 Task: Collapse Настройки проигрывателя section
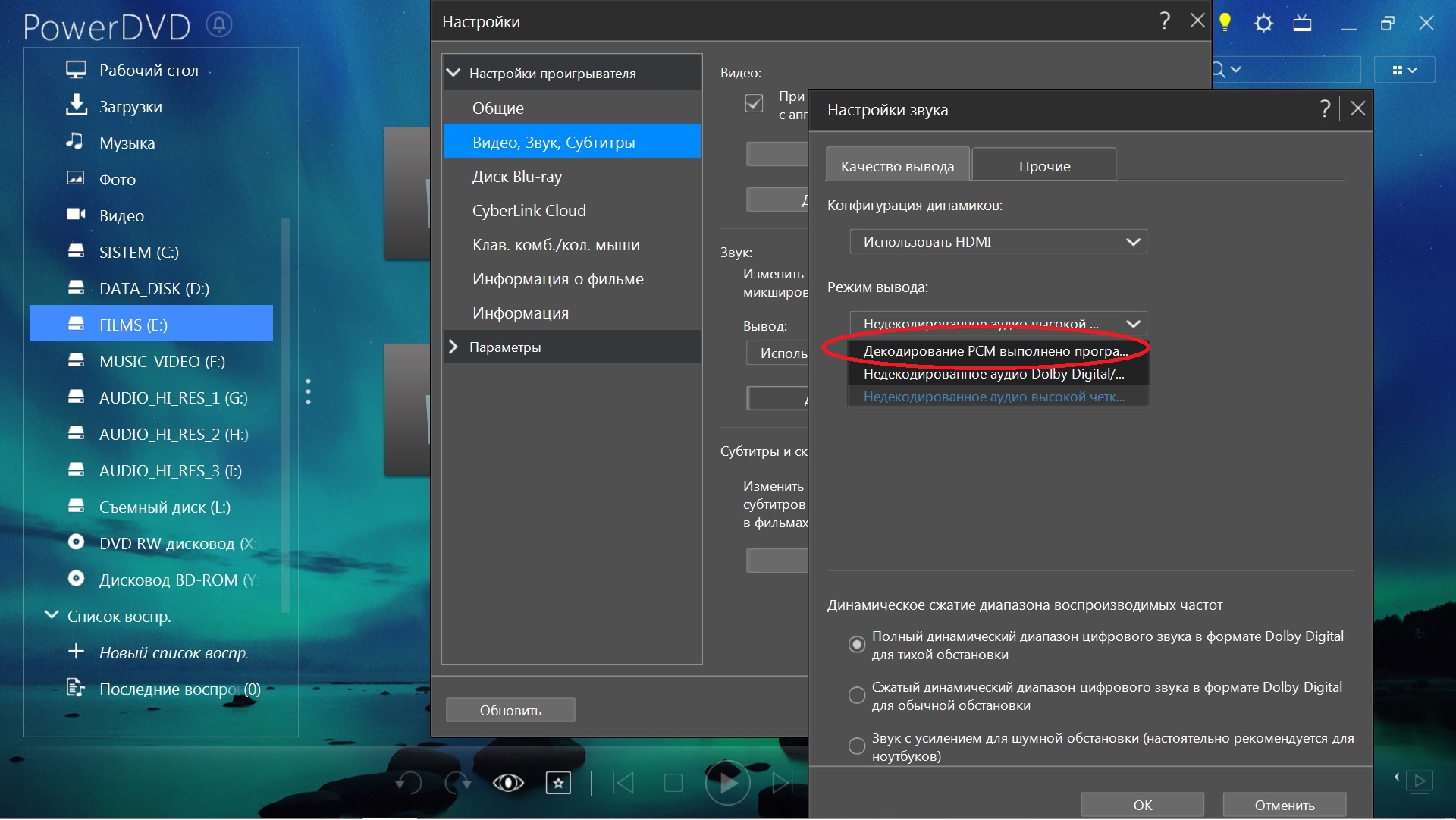click(453, 73)
